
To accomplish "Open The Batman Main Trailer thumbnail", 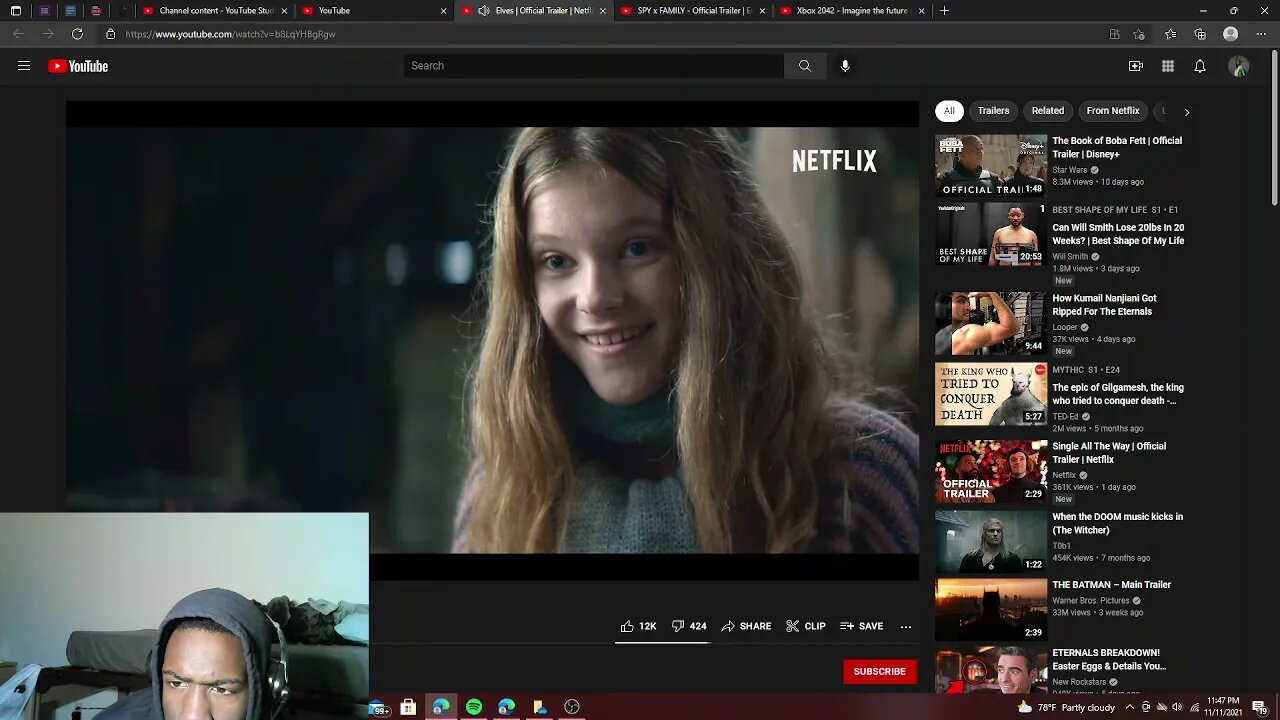I will click(x=990, y=608).
